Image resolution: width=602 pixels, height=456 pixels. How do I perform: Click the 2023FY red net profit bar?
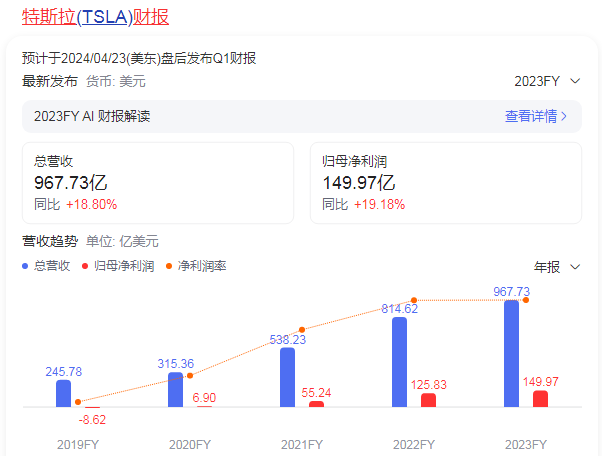tap(541, 399)
